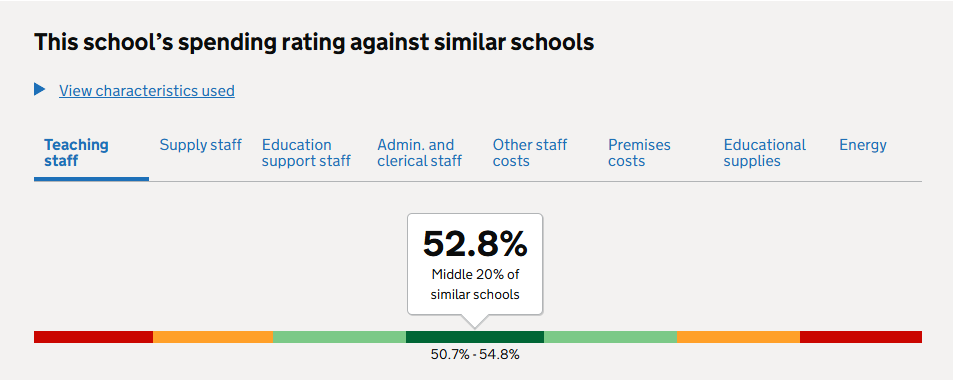Image resolution: width=953 pixels, height=380 pixels.
Task: Open the Premises costs tab
Action: click(x=639, y=153)
